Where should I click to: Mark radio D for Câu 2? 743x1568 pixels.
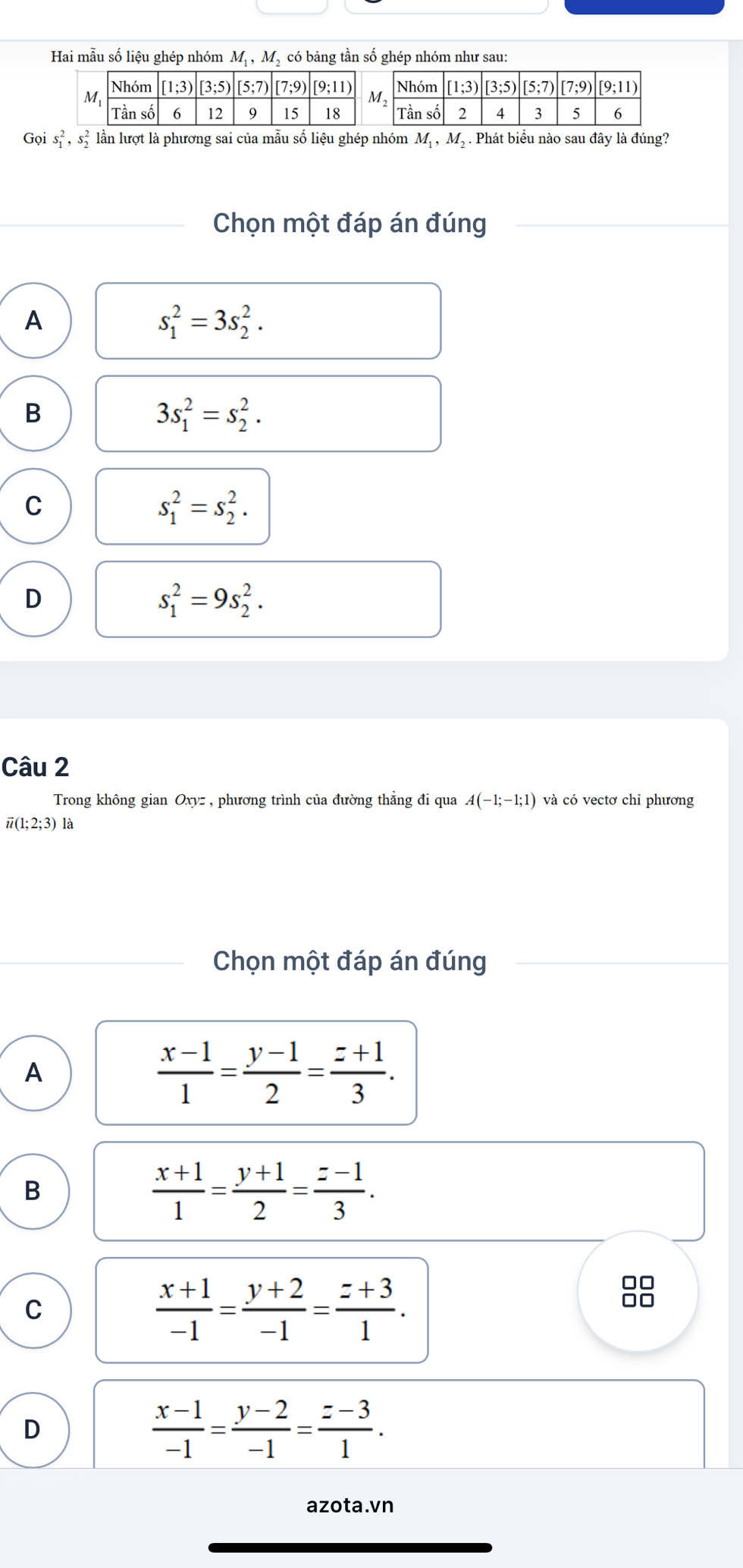click(x=34, y=1429)
